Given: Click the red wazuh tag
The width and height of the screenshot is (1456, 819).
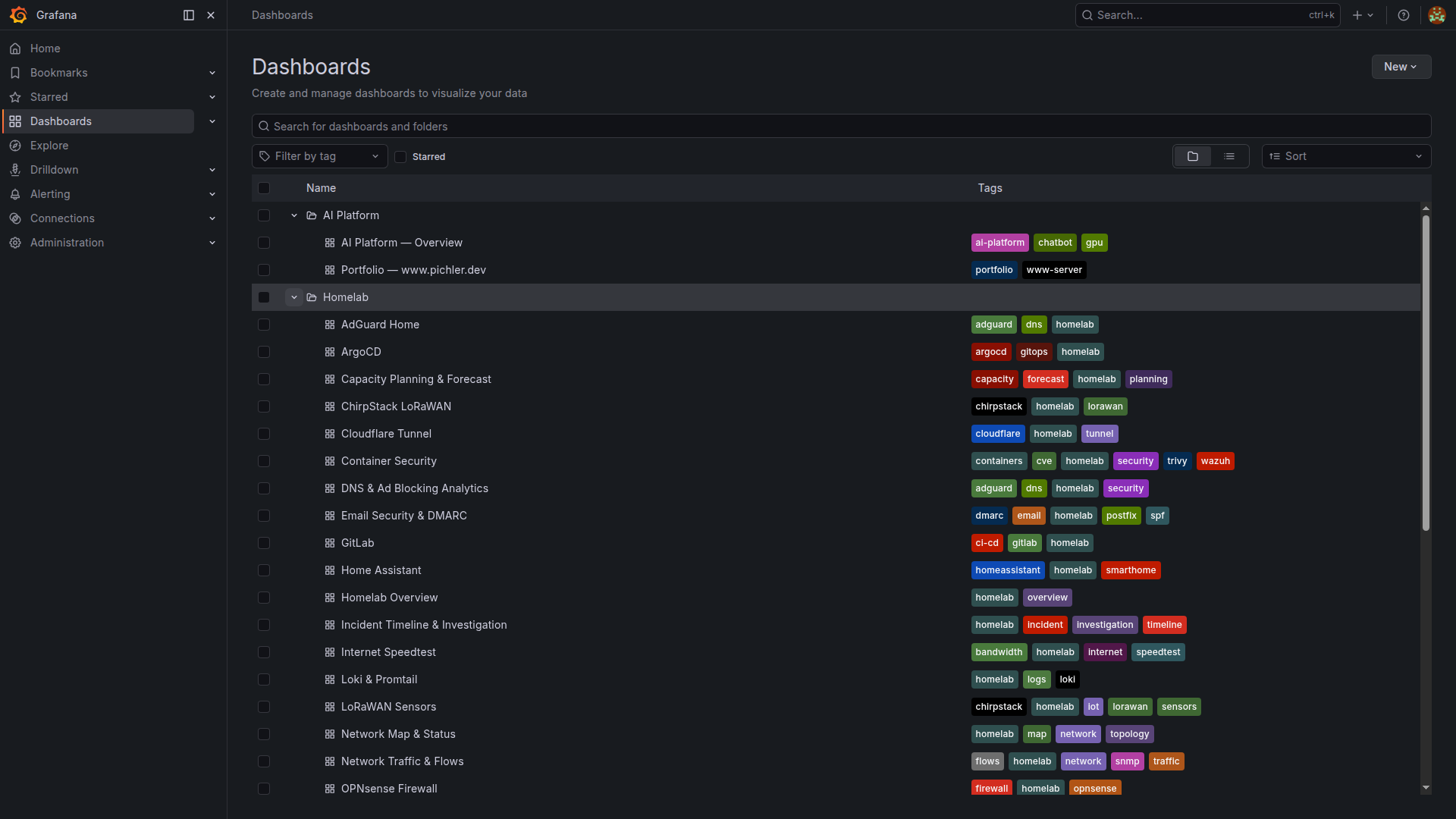Looking at the screenshot, I should click(x=1215, y=461).
